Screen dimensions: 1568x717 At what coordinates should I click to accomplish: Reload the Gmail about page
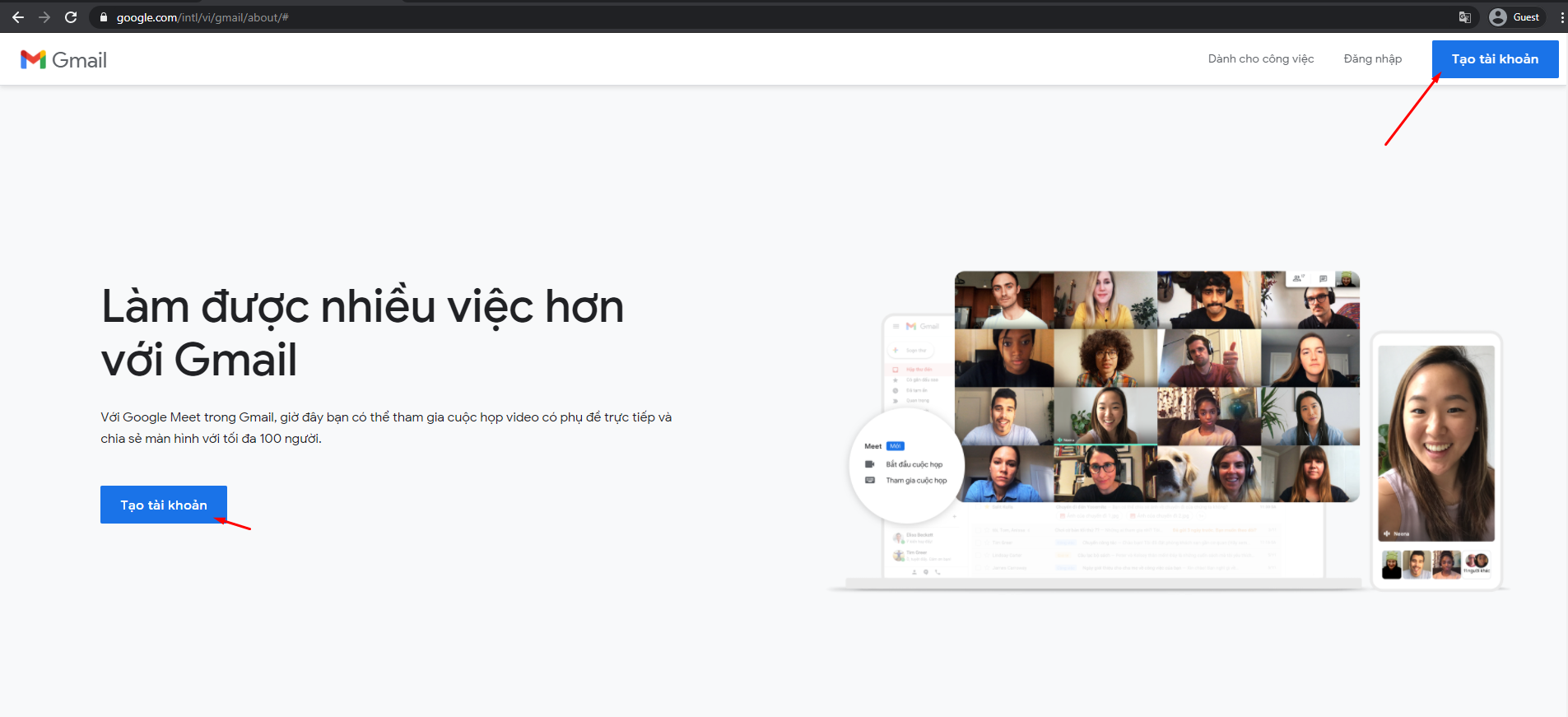(x=71, y=17)
